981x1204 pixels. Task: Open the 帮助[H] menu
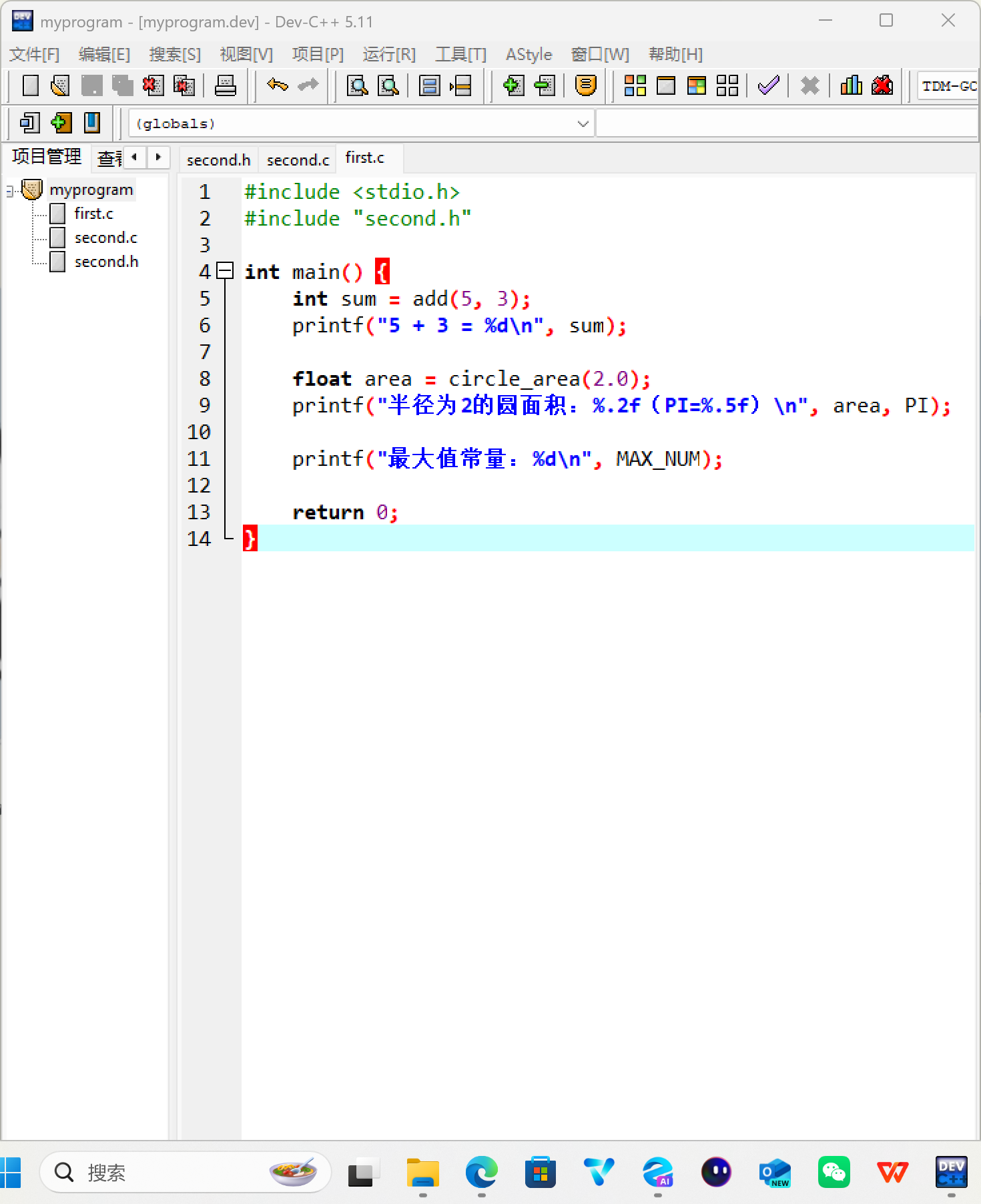pos(675,54)
